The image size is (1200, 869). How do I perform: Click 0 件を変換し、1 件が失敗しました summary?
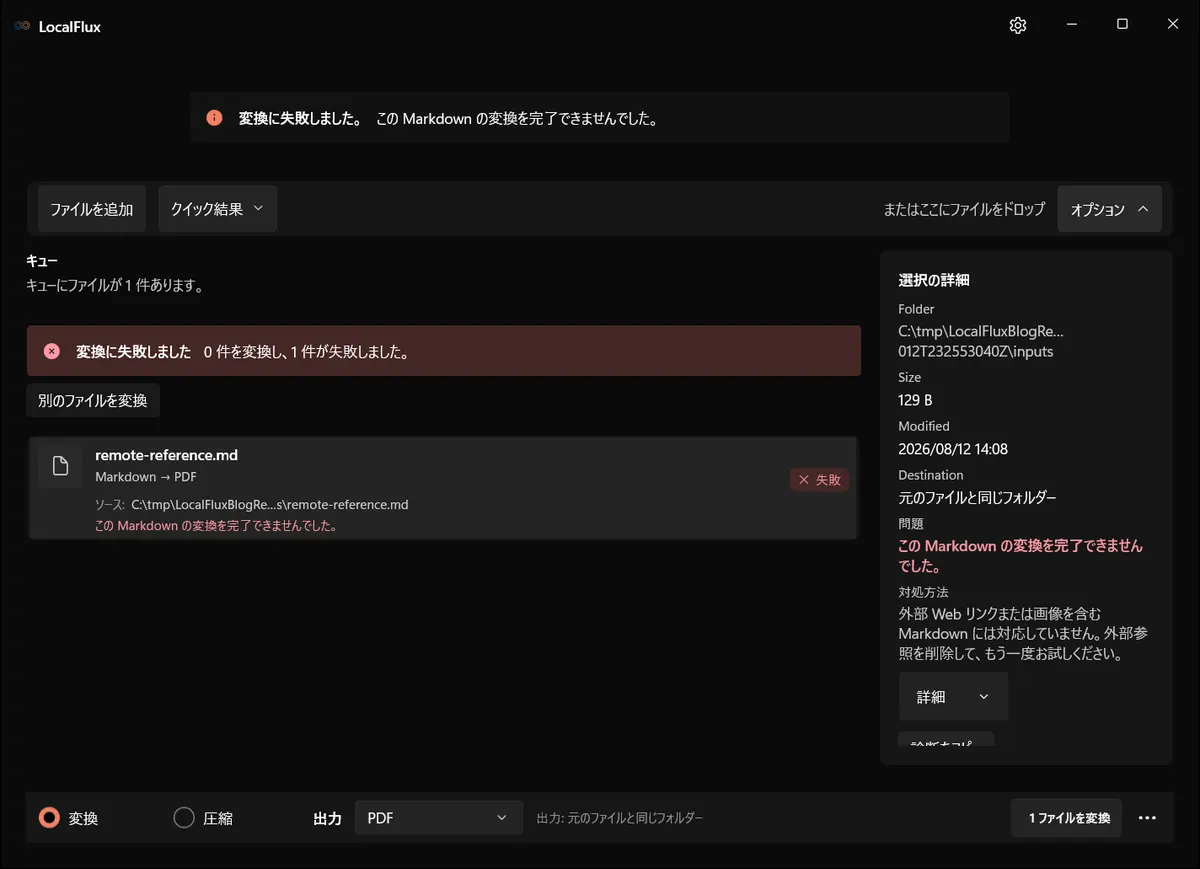pyautogui.click(x=306, y=351)
